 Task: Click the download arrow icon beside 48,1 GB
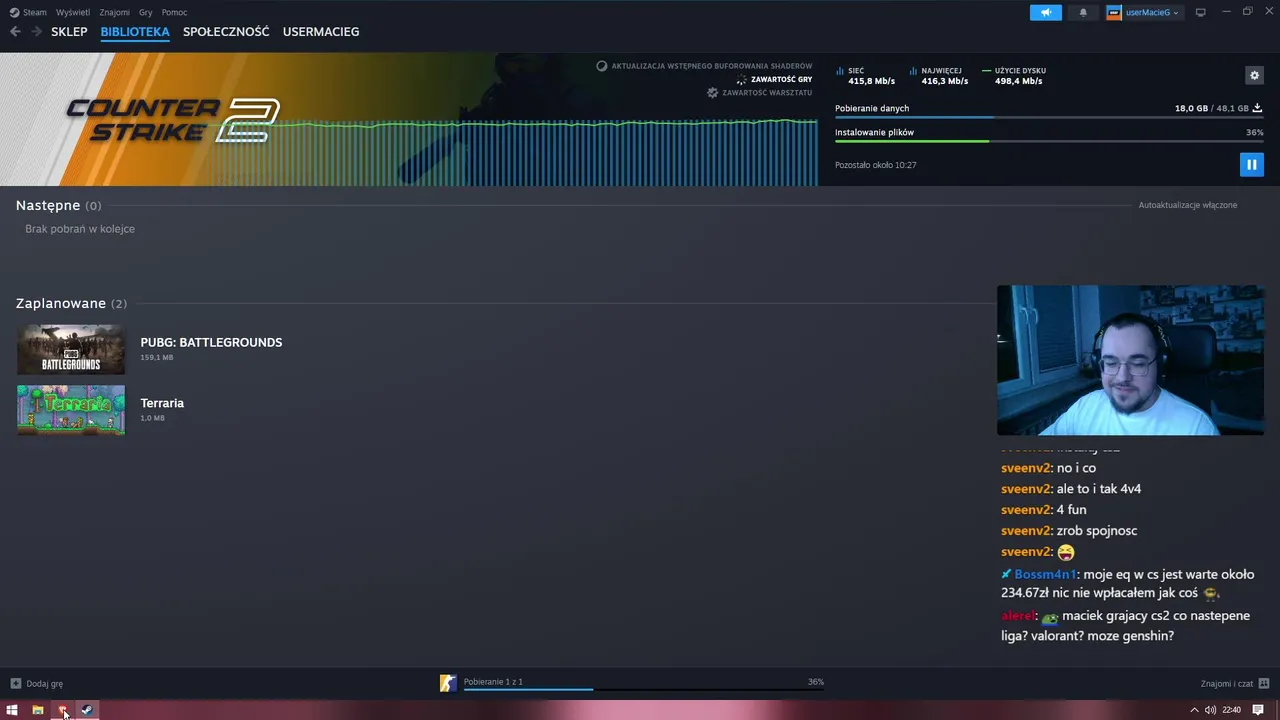[x=1258, y=108]
